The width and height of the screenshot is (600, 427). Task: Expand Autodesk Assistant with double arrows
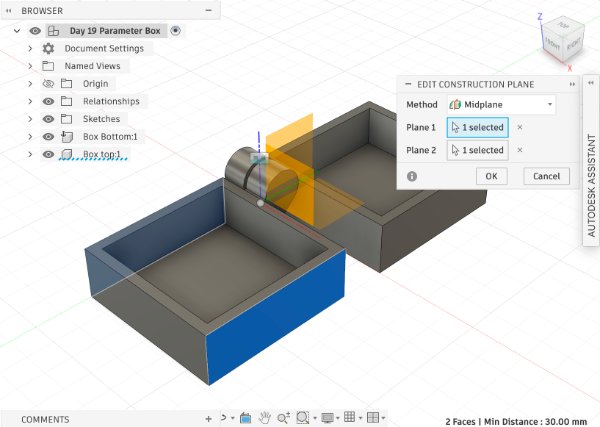coord(591,83)
